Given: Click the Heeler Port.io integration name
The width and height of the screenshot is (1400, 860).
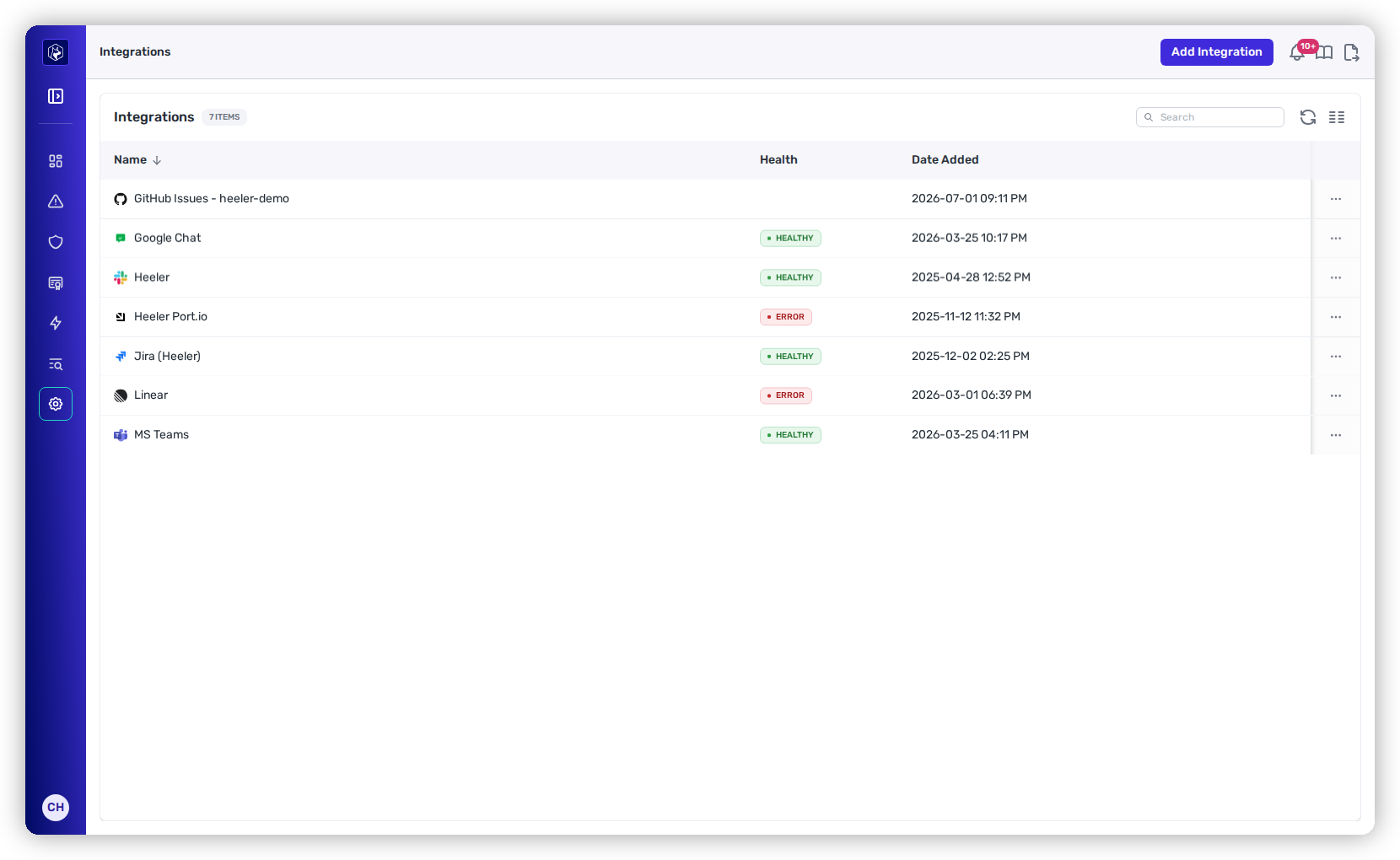Looking at the screenshot, I should (170, 317).
